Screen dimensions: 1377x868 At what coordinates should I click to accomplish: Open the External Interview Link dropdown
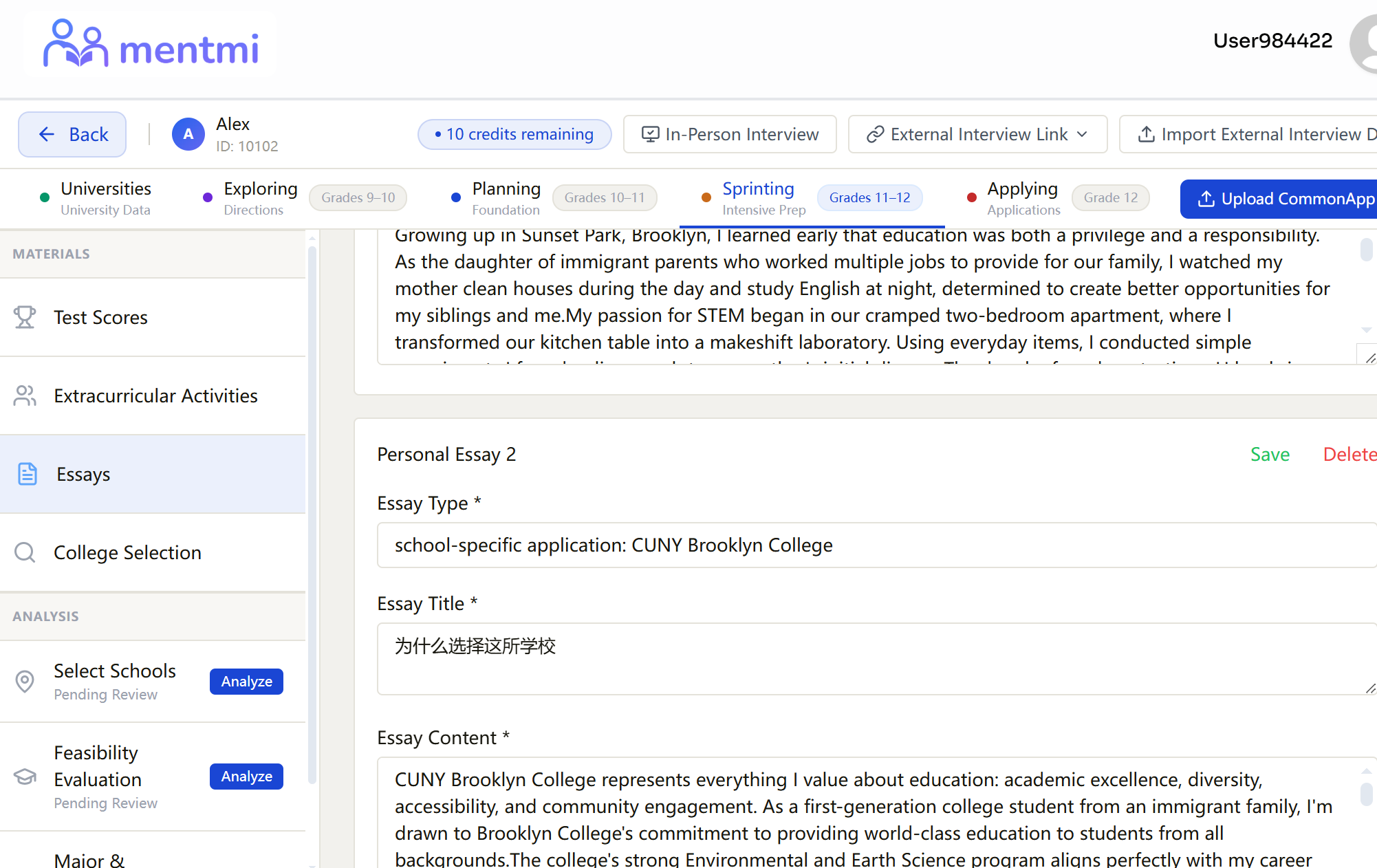click(977, 134)
